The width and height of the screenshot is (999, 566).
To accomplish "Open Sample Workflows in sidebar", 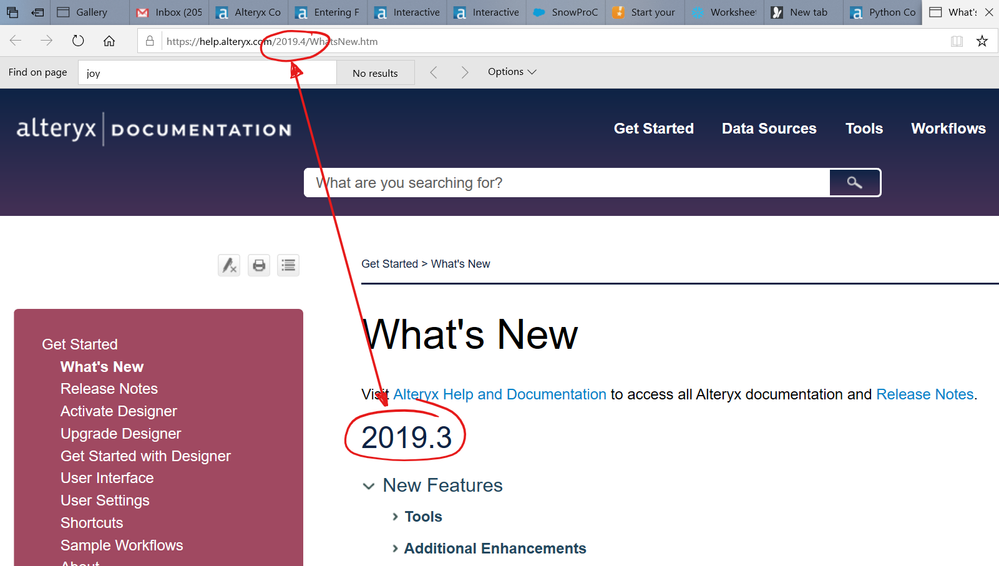I will click(122, 546).
